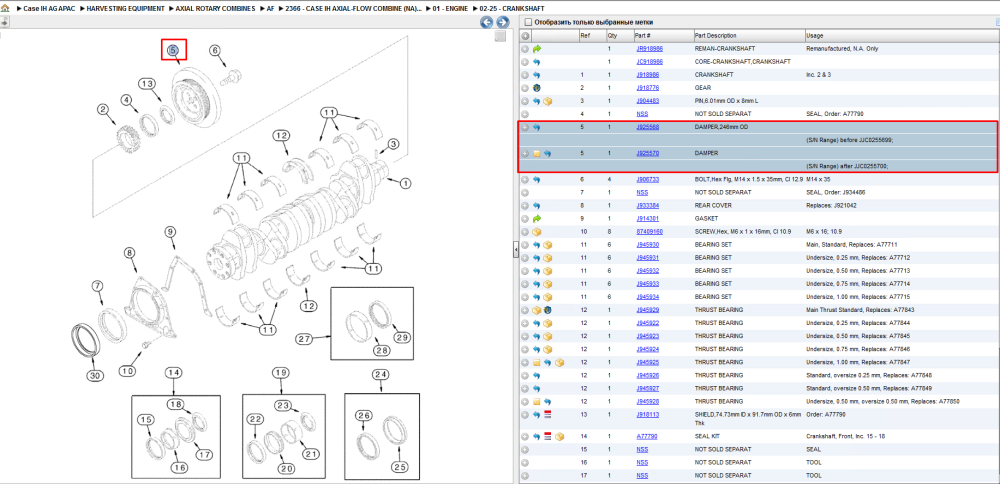Open 'AF' breadcrumb
The width and height of the screenshot is (1000, 484).
coord(270,9)
